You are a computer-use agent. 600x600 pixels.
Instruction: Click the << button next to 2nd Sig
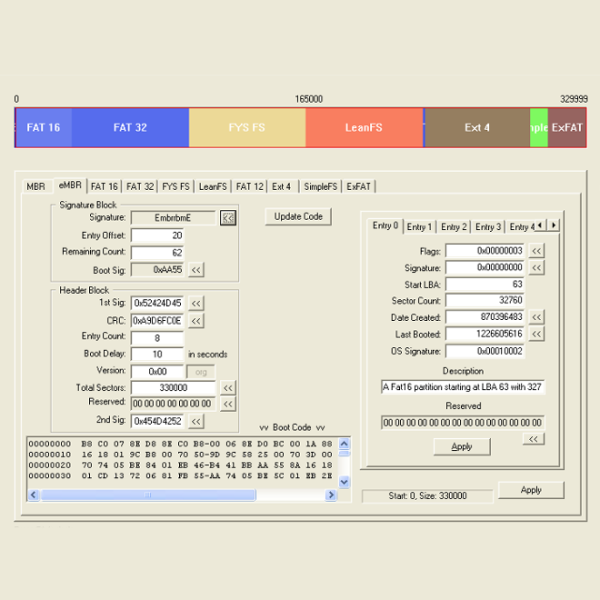tap(196, 421)
